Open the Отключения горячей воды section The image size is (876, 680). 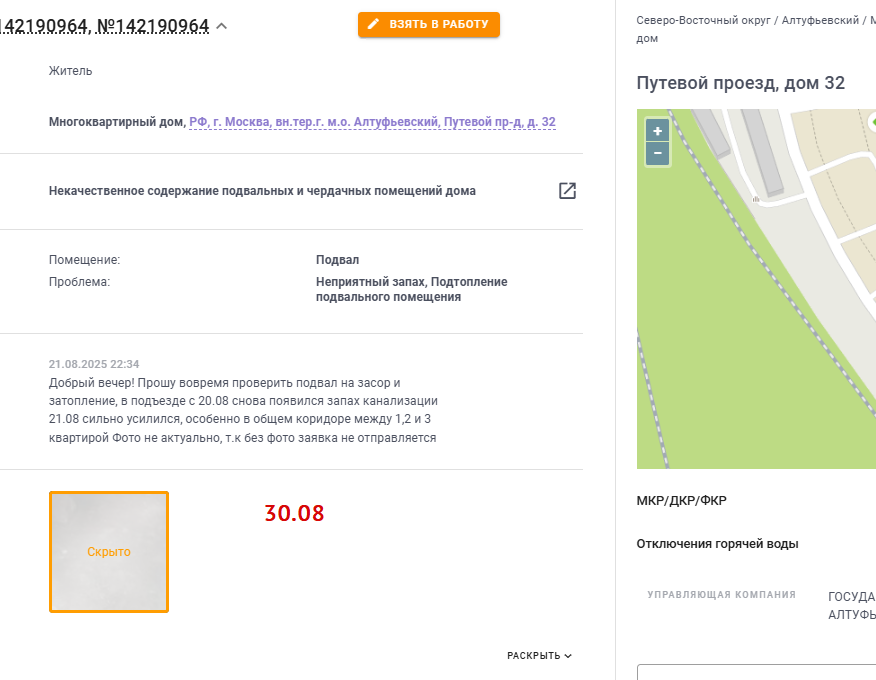coord(717,544)
